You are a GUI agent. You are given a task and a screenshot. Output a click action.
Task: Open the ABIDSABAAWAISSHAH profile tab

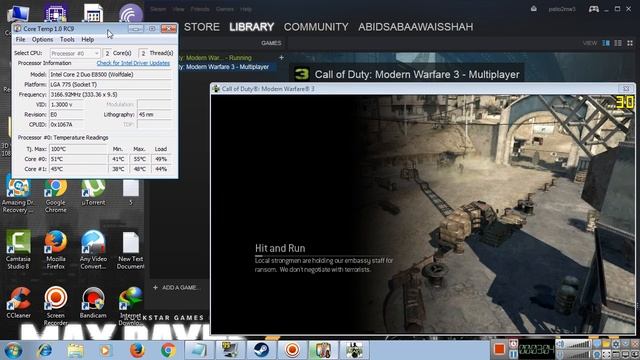coord(416,27)
